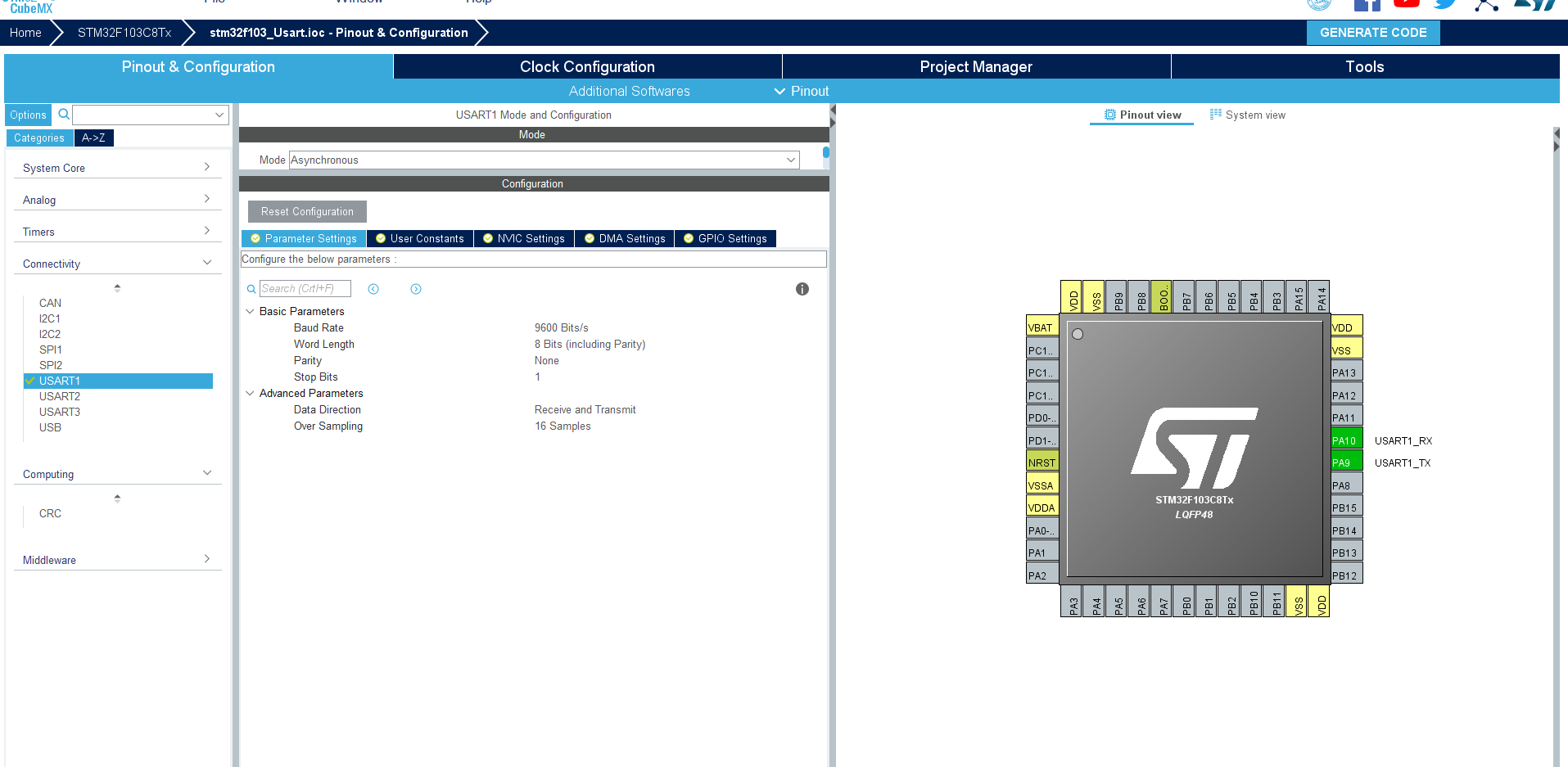Open the Twitter bird icon

(x=1446, y=4)
